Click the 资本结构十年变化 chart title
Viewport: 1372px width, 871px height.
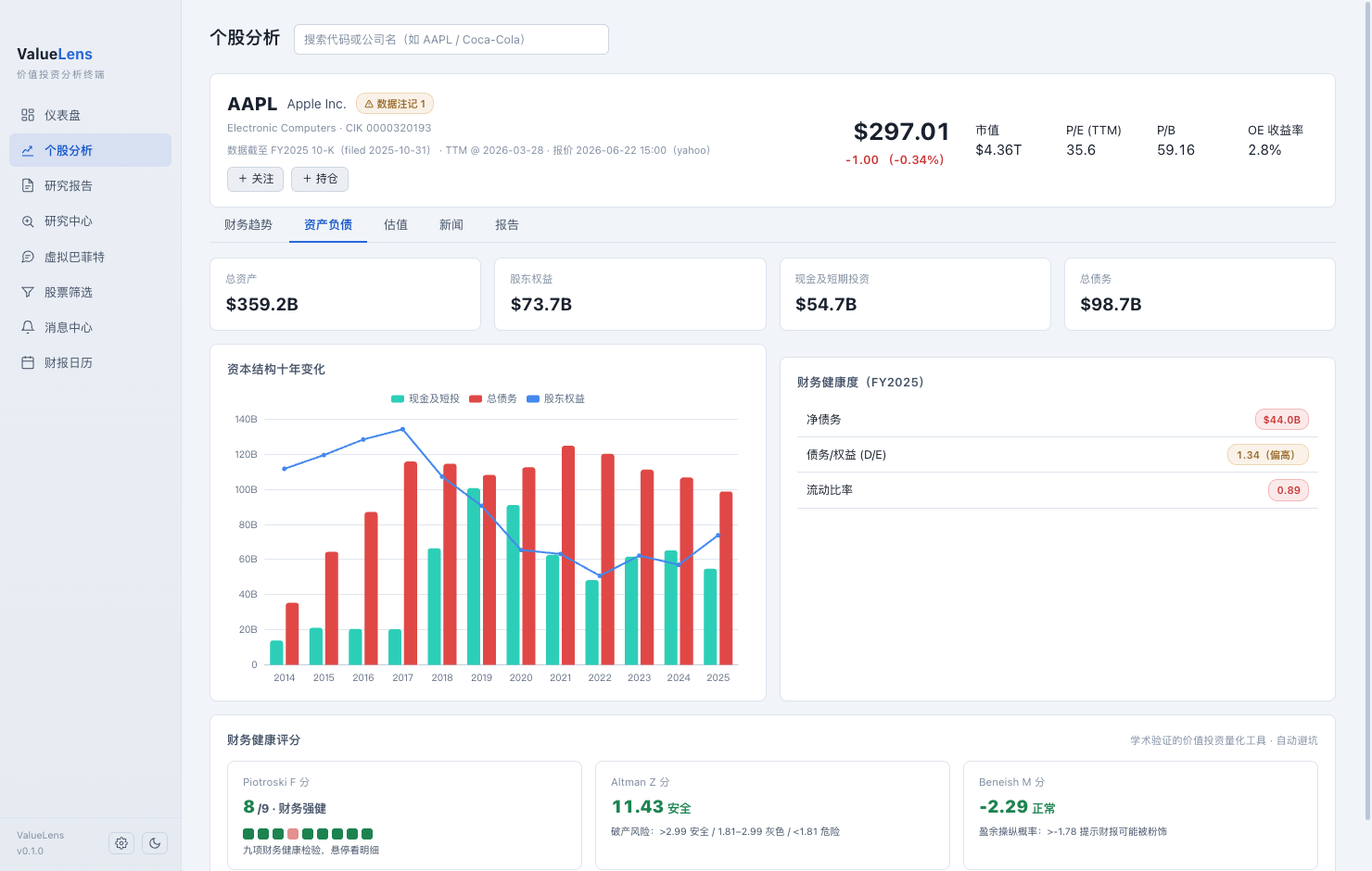tap(276, 370)
